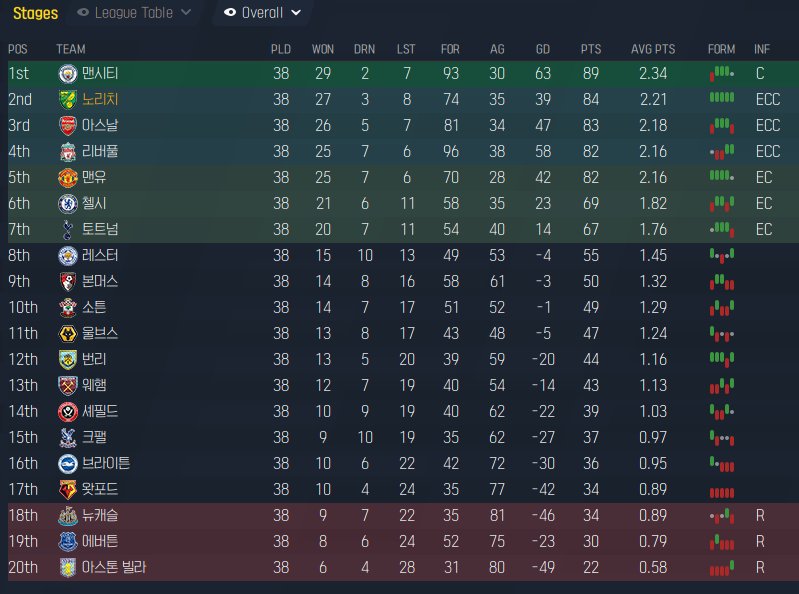Open the 노리치 team name link
The image size is (799, 594).
(100, 99)
